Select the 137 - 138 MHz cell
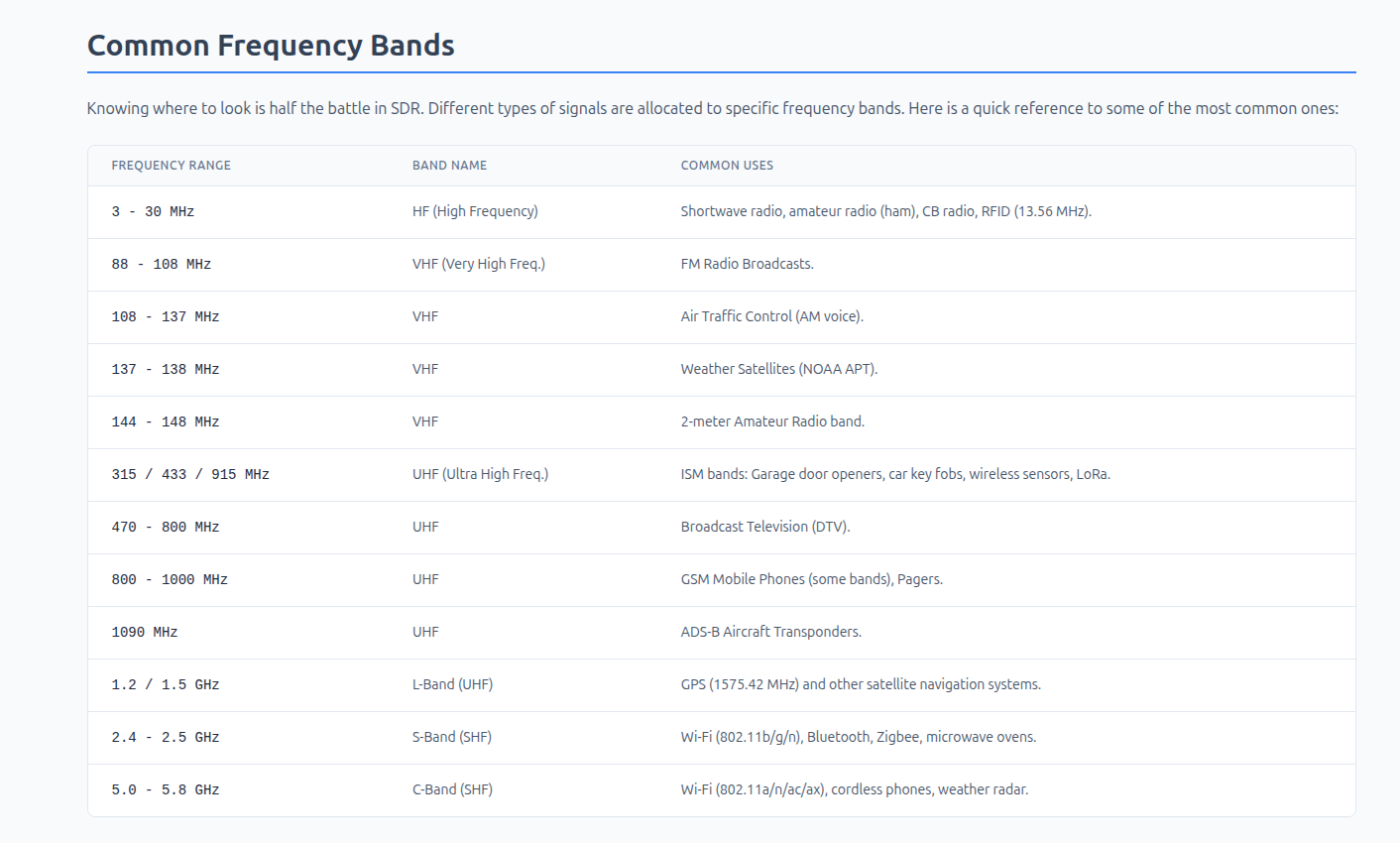Image resolution: width=1400 pixels, height=843 pixels. pos(165,370)
